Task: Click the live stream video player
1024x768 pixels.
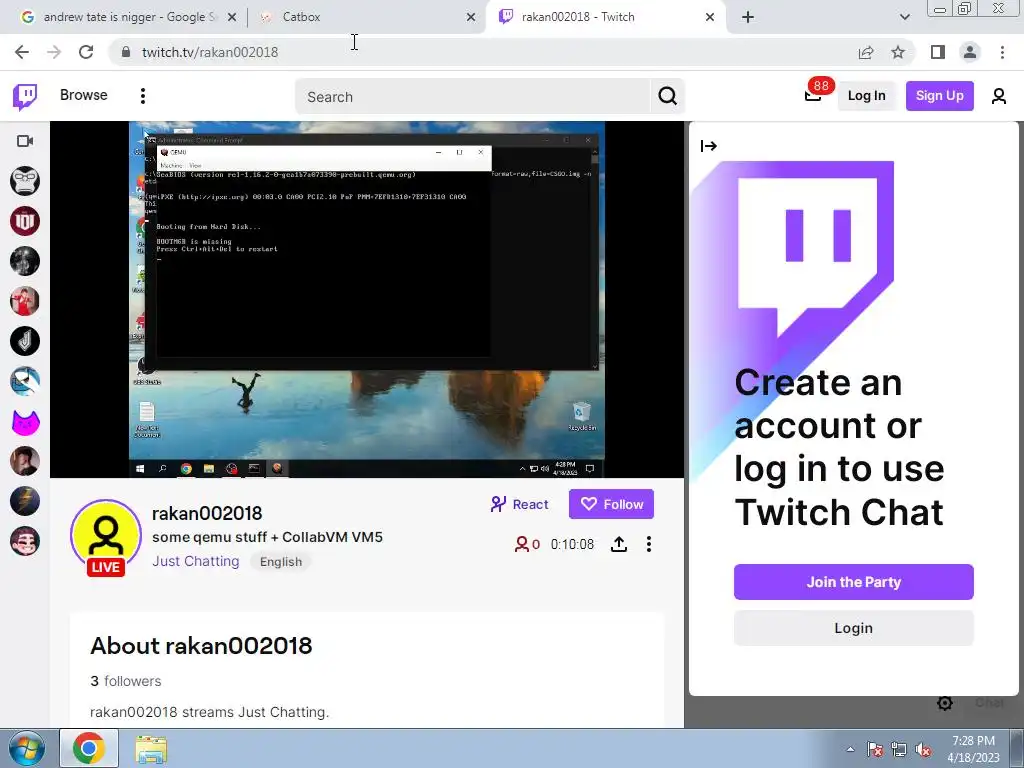Action: coord(367,300)
